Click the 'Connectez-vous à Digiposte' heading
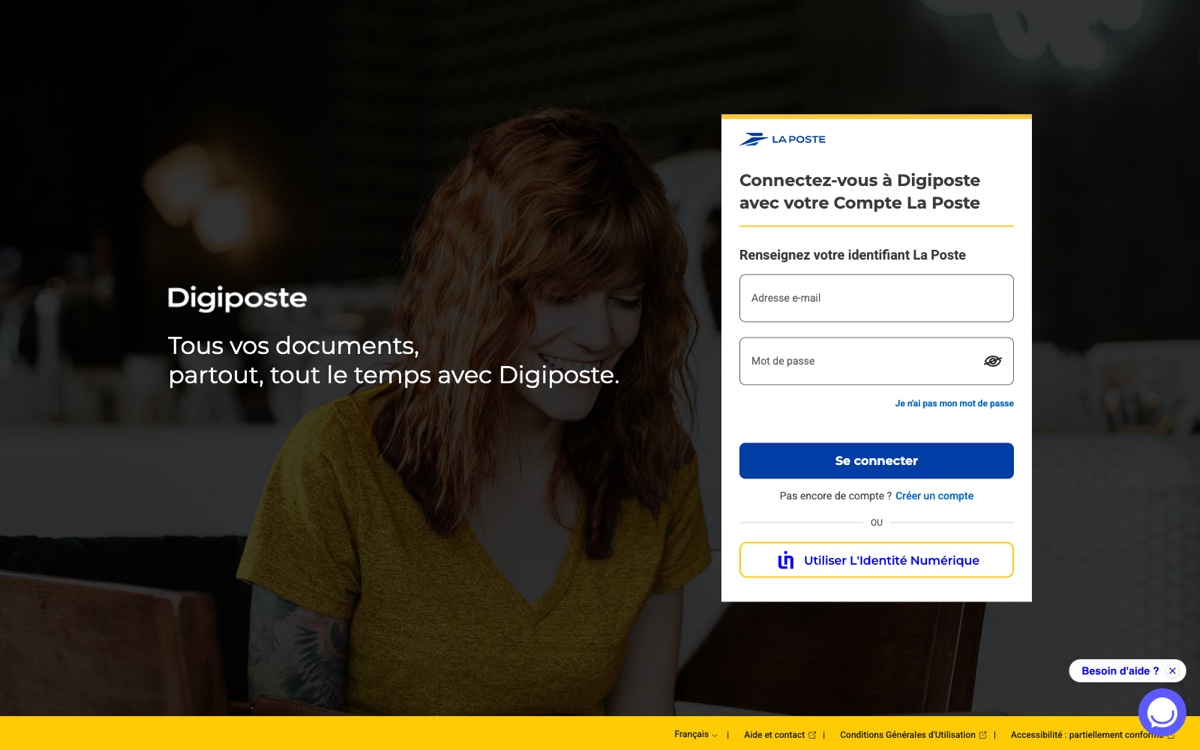The image size is (1200, 750). (x=859, y=192)
